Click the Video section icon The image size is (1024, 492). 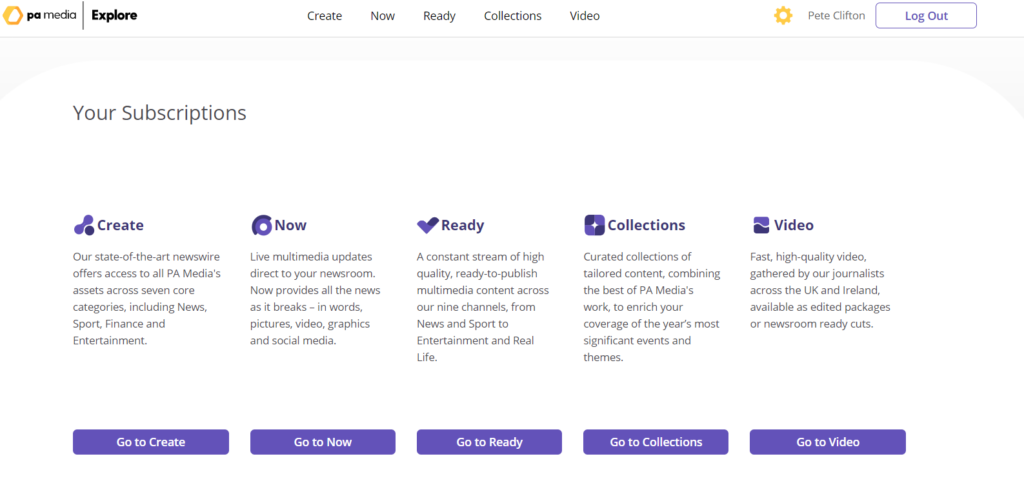tap(761, 225)
